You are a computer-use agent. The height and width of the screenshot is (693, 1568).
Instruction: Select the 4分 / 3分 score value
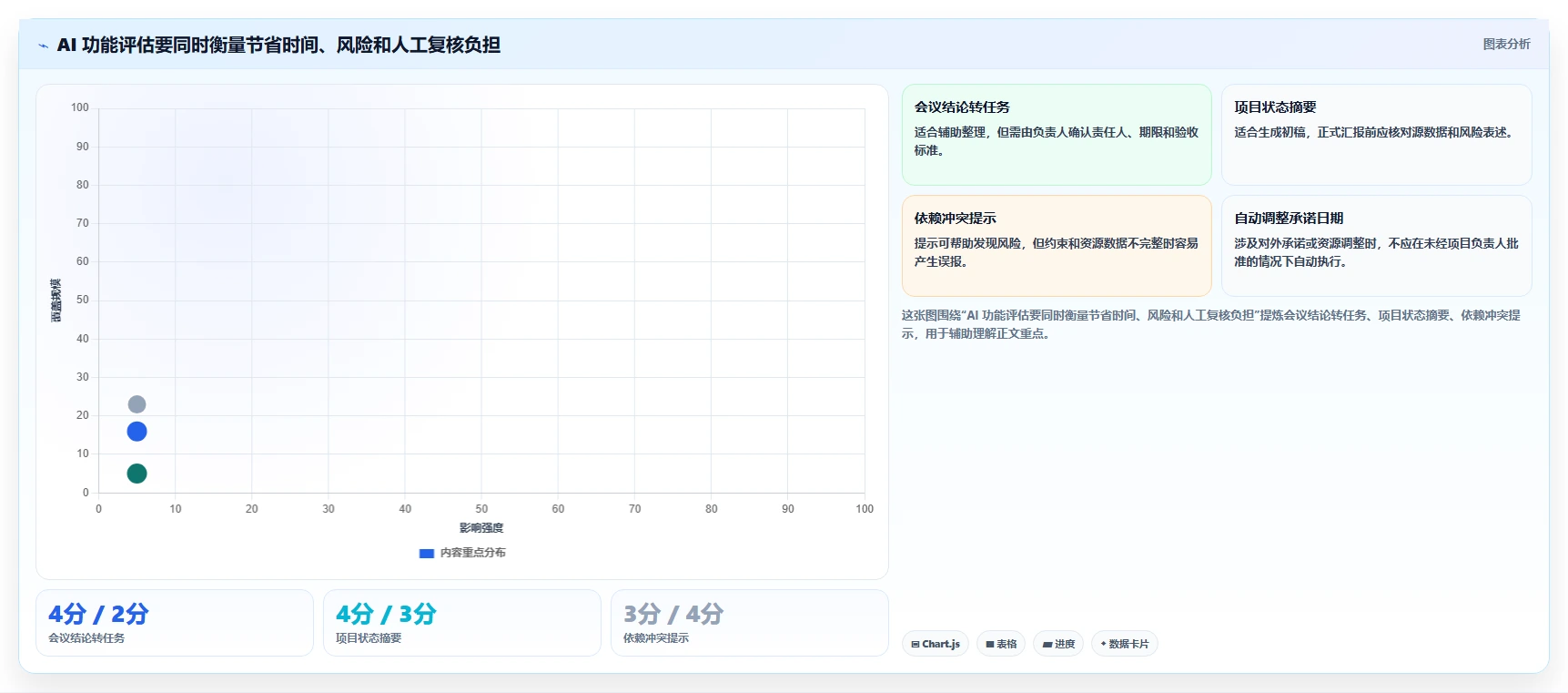click(386, 614)
